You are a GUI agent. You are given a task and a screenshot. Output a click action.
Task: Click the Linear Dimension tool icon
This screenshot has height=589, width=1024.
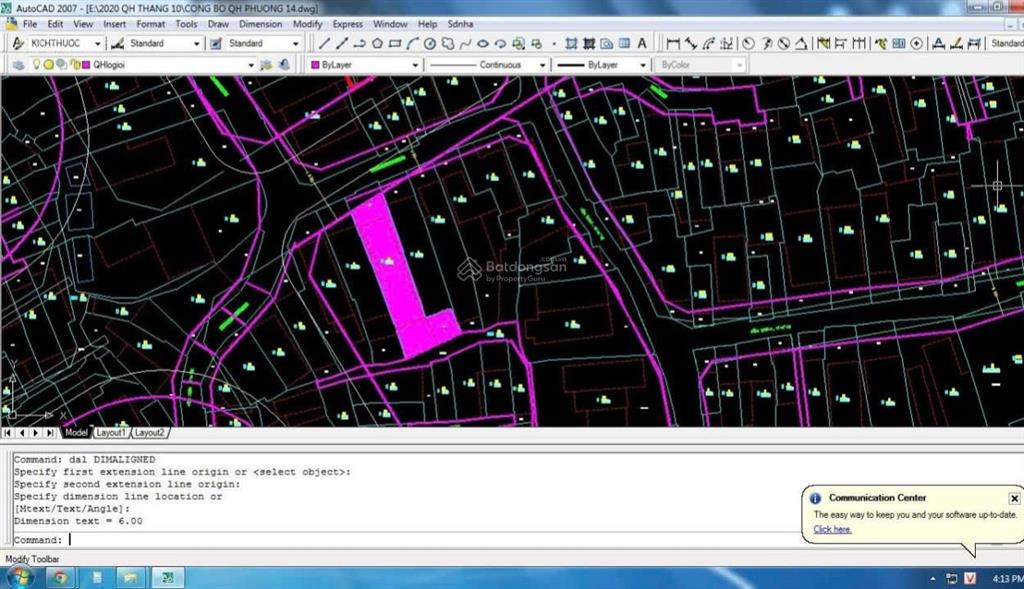pyautogui.click(x=673, y=43)
